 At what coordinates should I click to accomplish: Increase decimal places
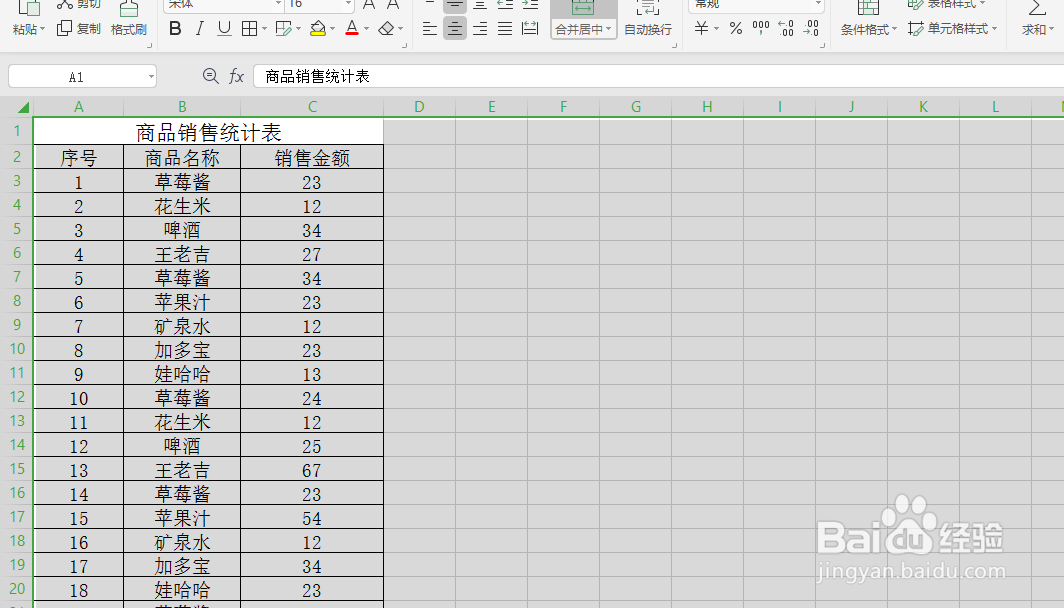[x=786, y=28]
